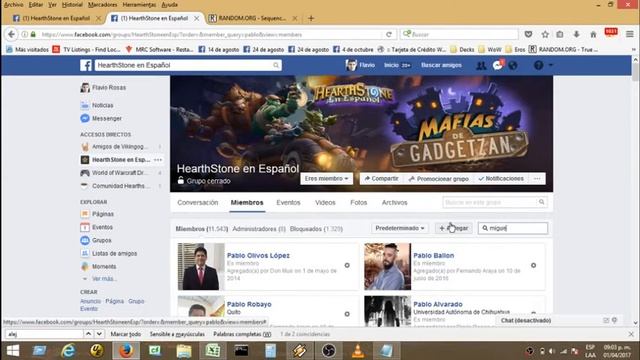
Task: Expand the Eres miembro dropdown
Action: 327,179
